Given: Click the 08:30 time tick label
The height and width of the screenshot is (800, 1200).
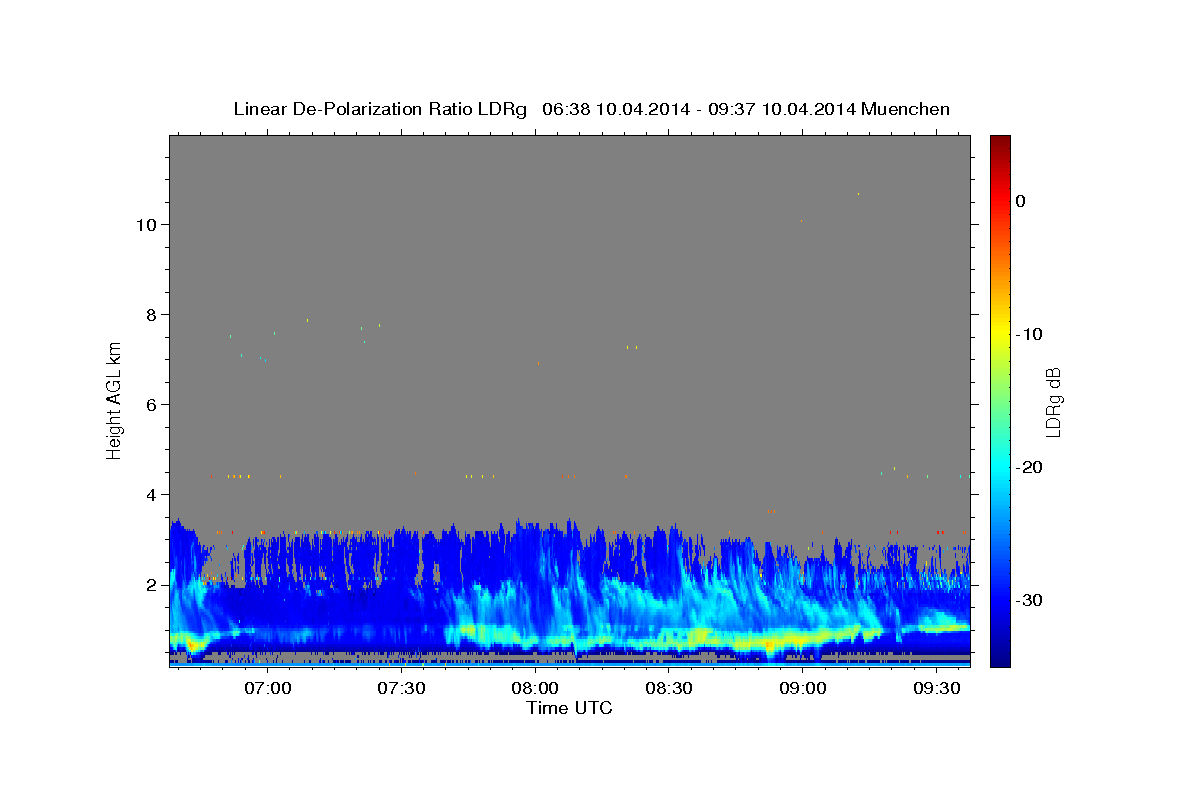Looking at the screenshot, I should click(x=668, y=689).
